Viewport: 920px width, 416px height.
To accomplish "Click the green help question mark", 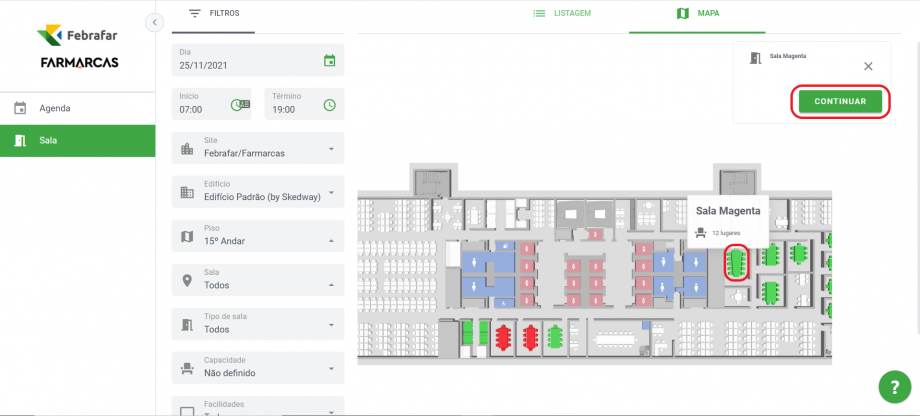I will (x=891, y=387).
